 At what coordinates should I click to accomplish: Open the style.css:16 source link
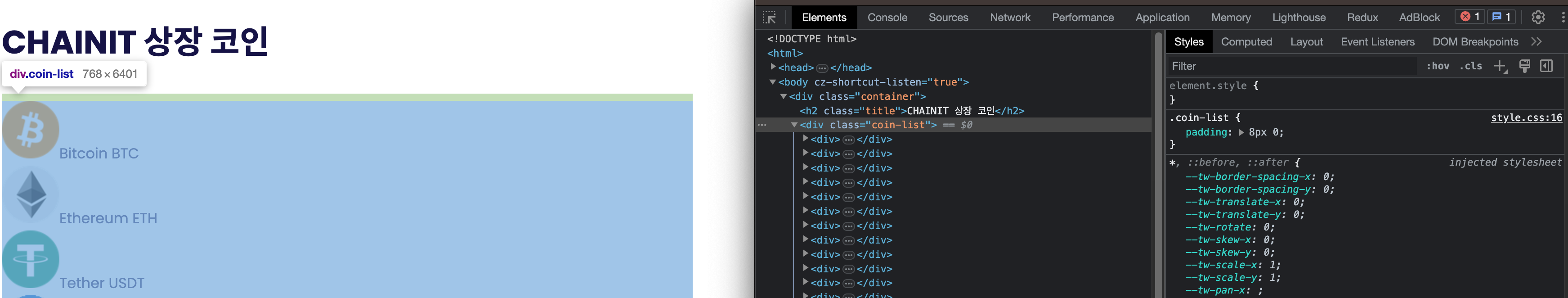[x=1526, y=117]
